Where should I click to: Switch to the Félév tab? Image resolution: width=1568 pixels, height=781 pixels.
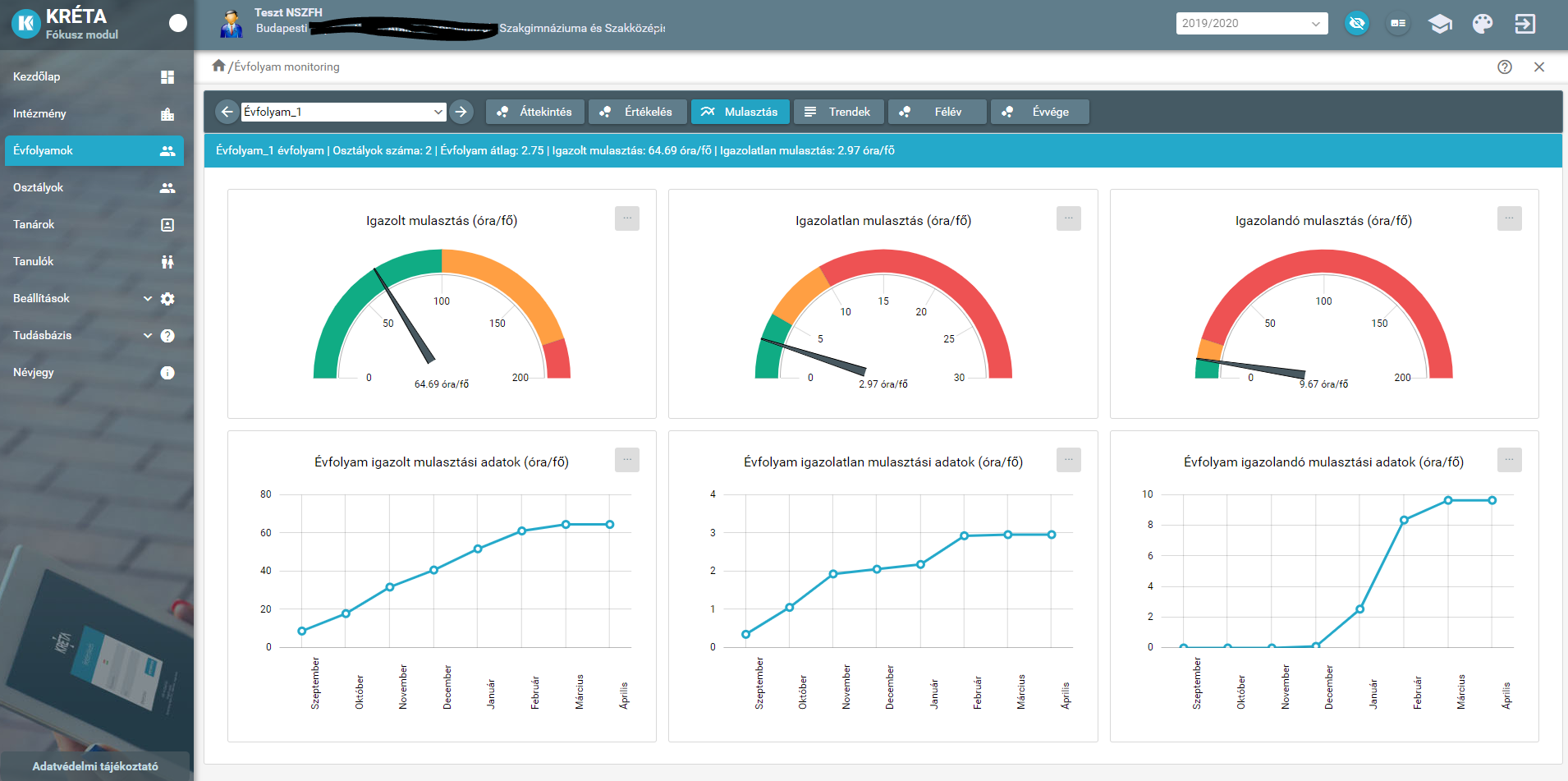pyautogui.click(x=938, y=112)
